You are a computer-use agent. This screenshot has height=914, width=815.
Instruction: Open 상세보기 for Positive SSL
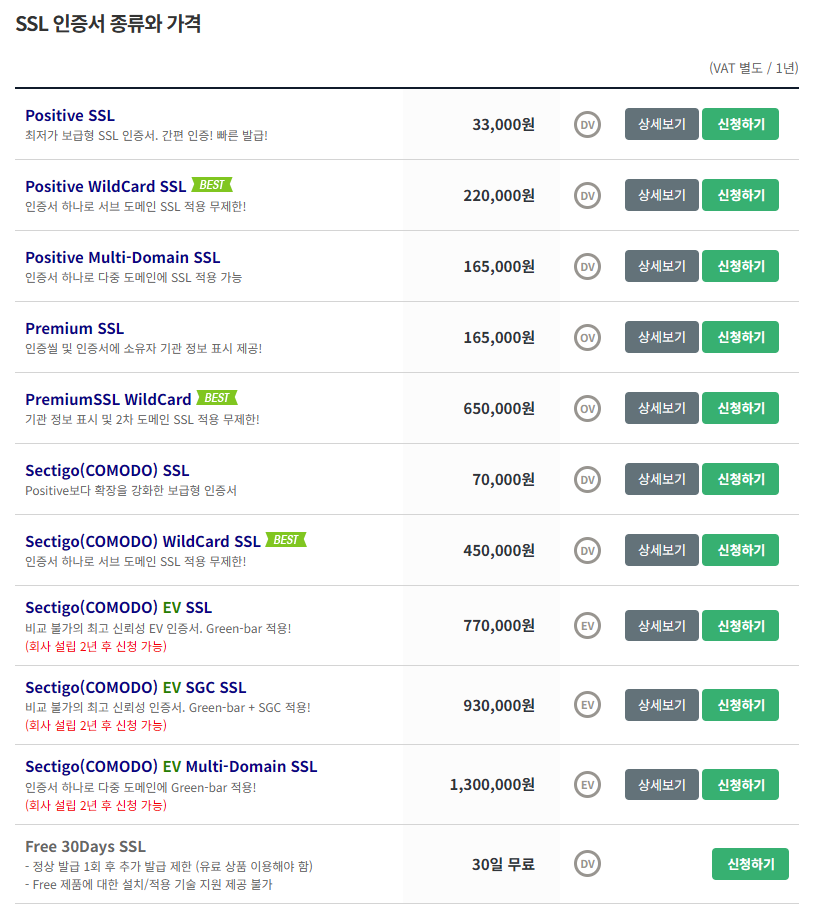[662, 124]
